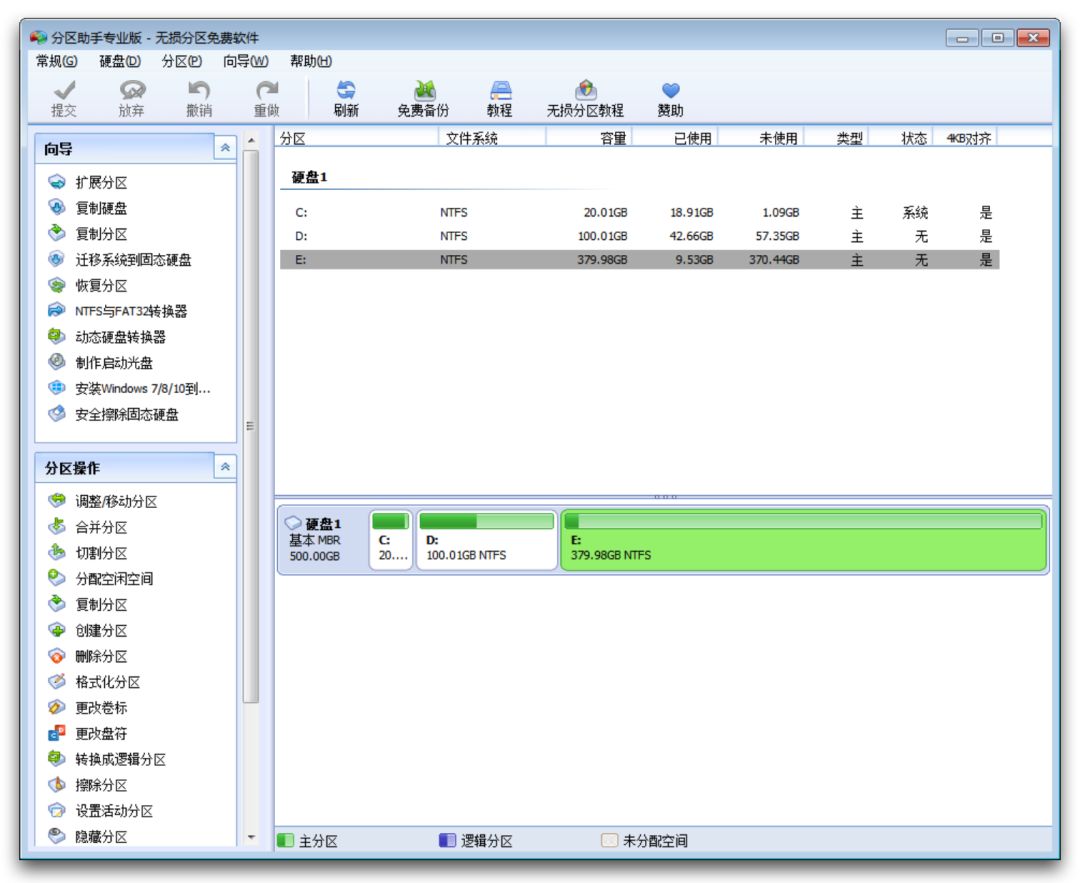Sort by 容量 column header
1080x883 pixels.
coord(612,138)
